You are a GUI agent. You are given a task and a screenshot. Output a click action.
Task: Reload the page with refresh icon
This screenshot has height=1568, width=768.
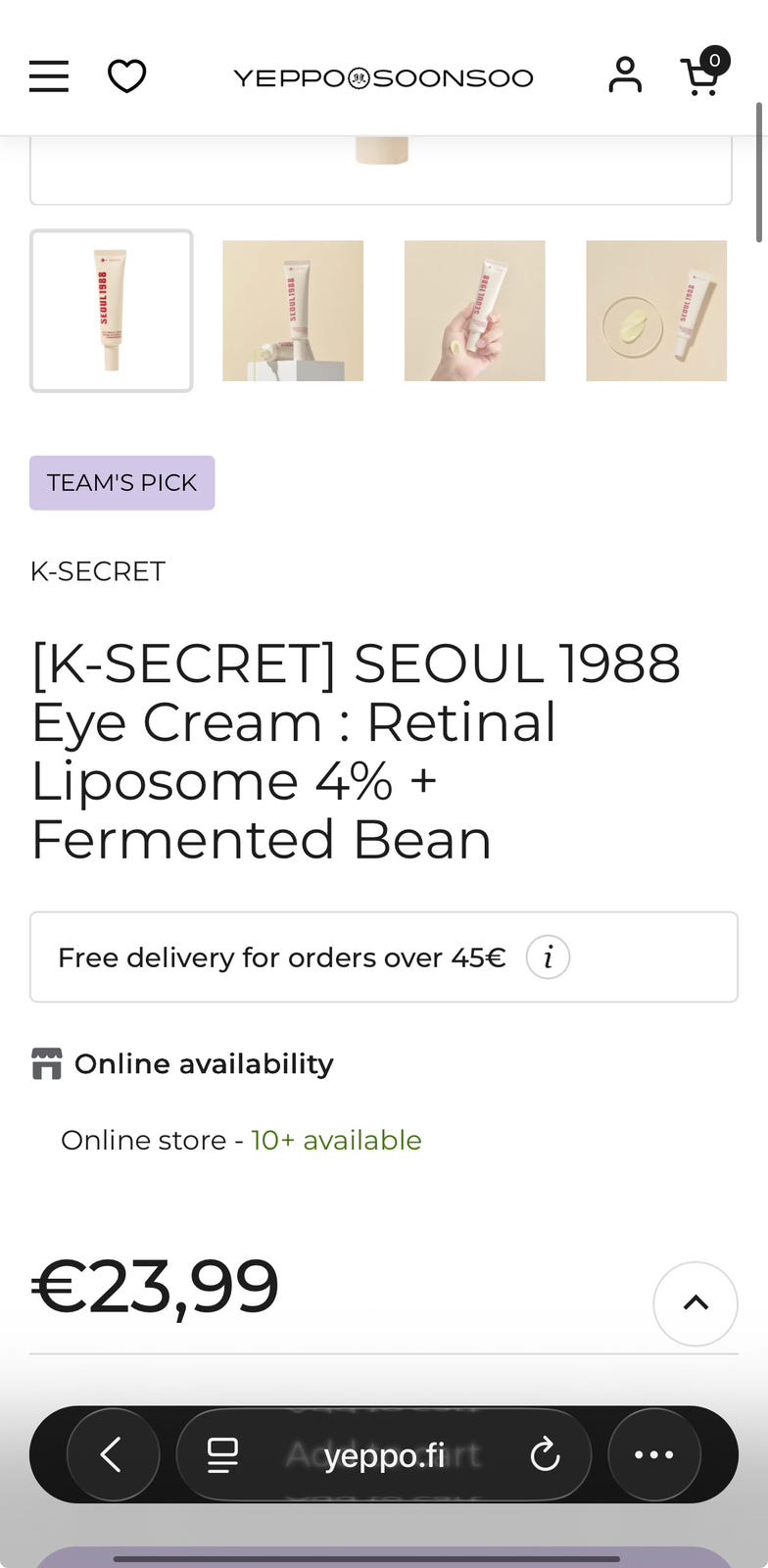click(545, 1455)
